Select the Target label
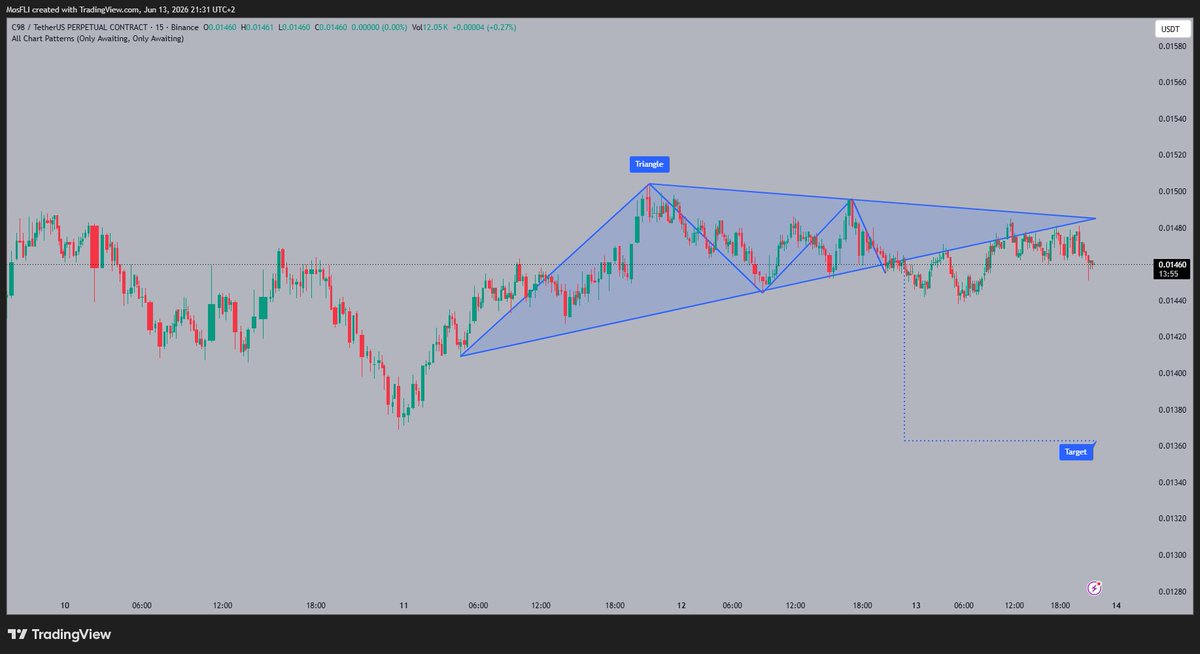The width and height of the screenshot is (1200, 654). click(x=1075, y=452)
